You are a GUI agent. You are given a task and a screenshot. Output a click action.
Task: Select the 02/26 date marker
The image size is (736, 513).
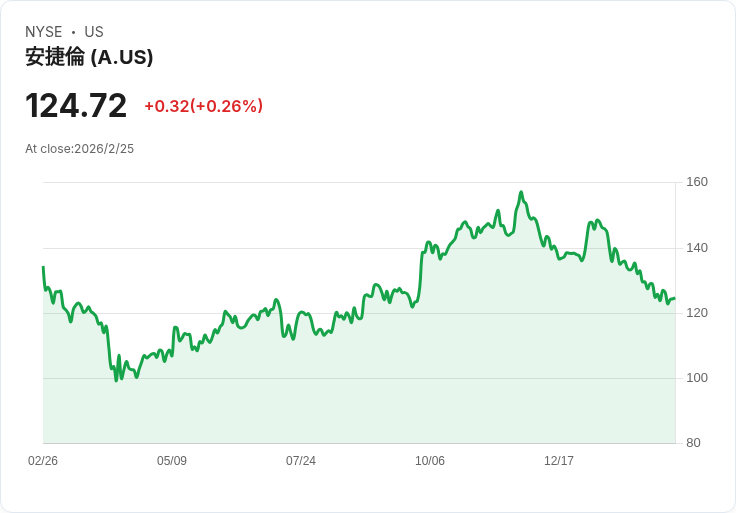coord(43,461)
